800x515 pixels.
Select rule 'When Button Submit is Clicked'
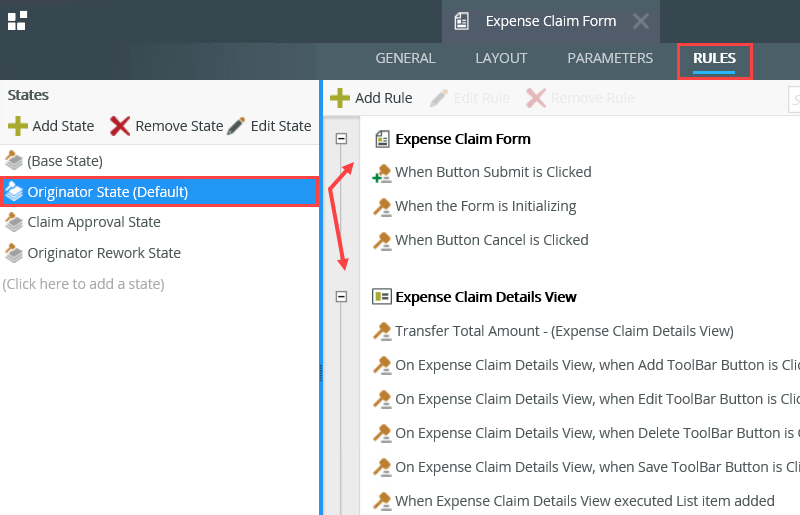pyautogui.click(x=493, y=172)
